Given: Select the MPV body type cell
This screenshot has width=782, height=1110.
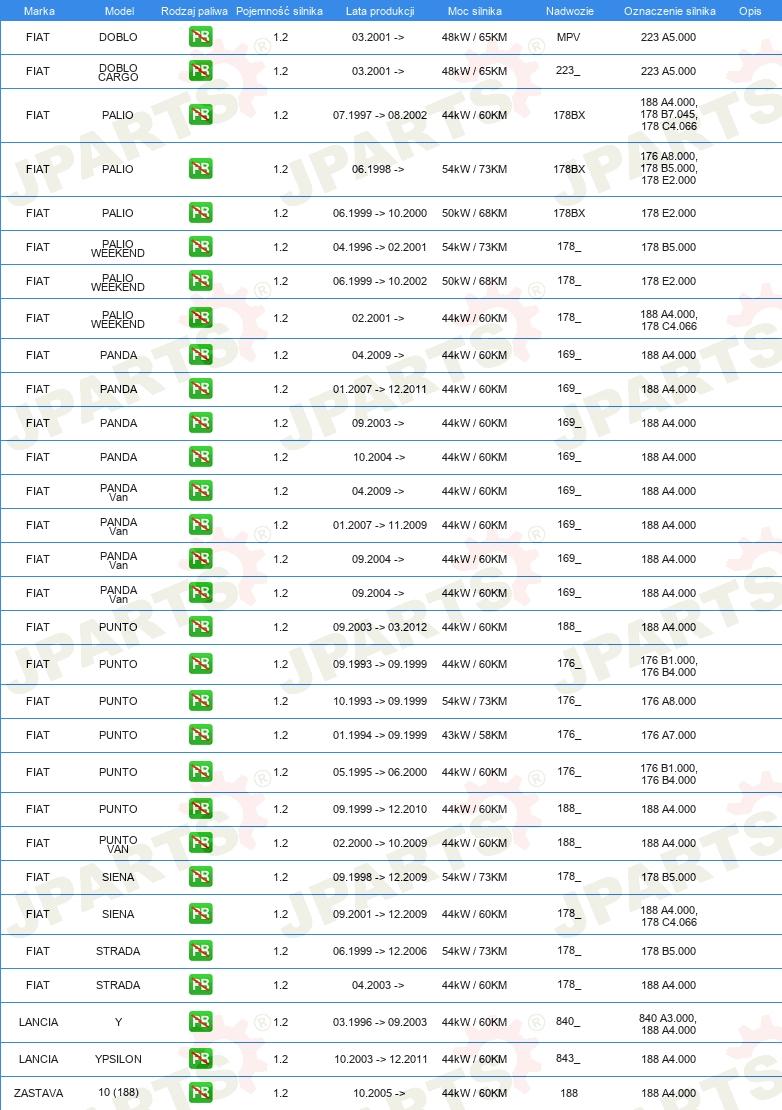Looking at the screenshot, I should point(568,37).
